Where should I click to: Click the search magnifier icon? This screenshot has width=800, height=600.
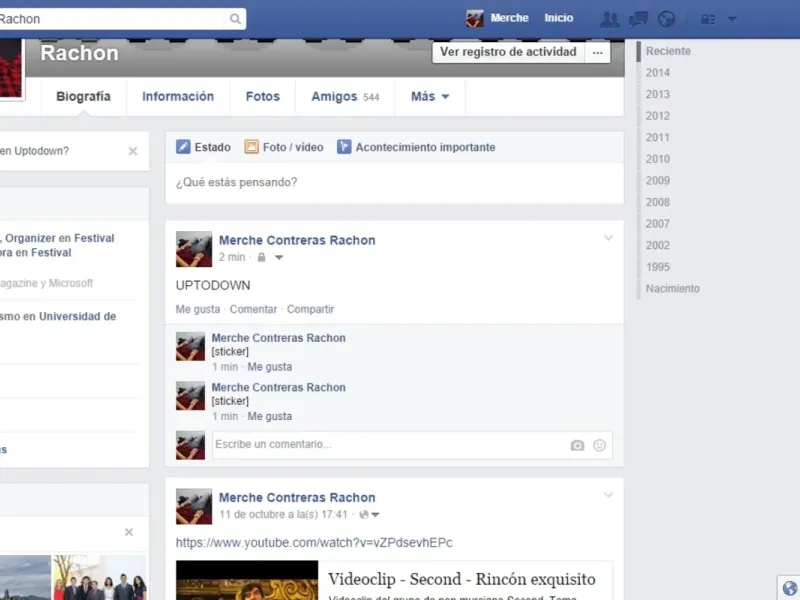tap(235, 19)
